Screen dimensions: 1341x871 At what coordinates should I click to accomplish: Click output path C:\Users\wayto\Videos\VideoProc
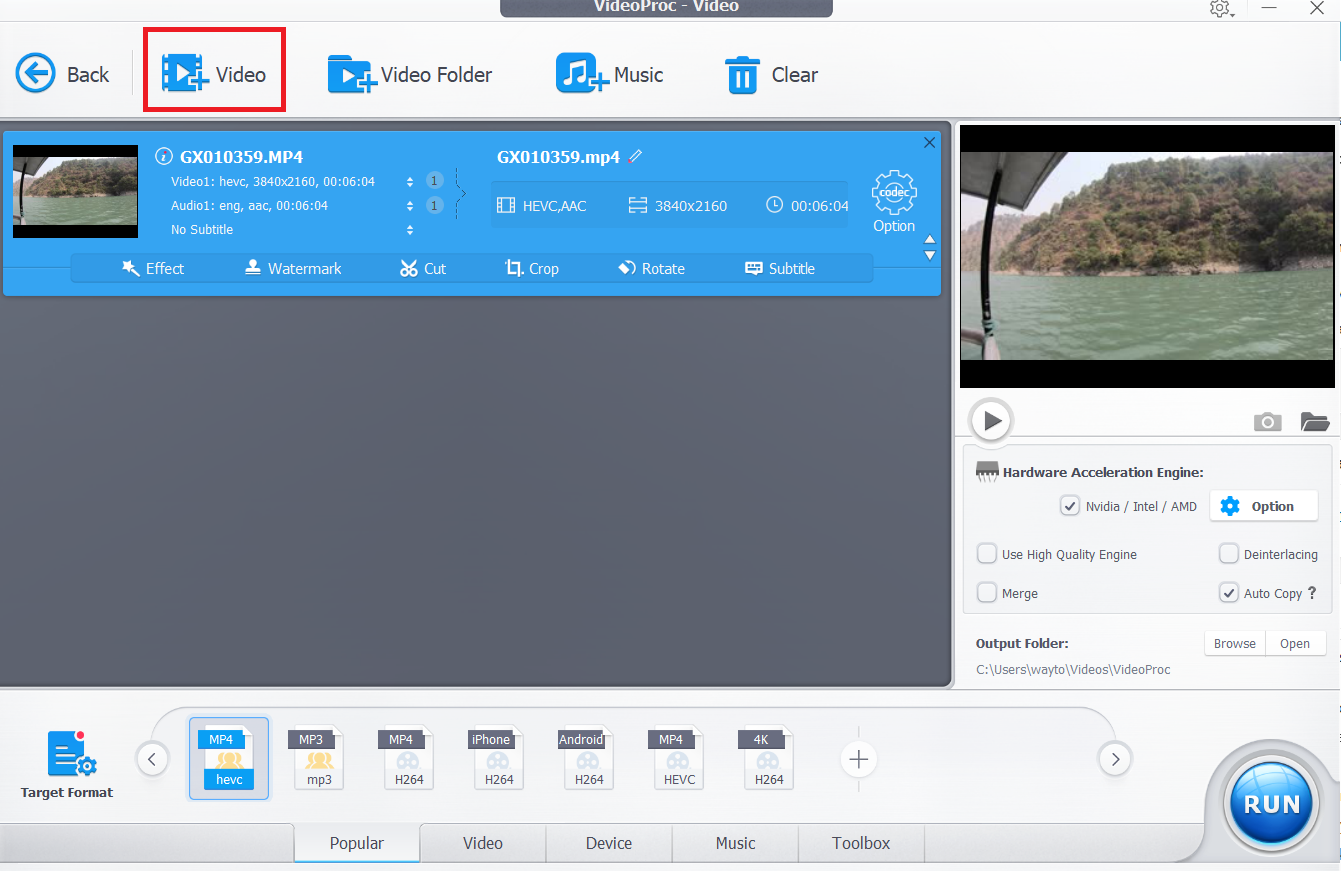1073,669
